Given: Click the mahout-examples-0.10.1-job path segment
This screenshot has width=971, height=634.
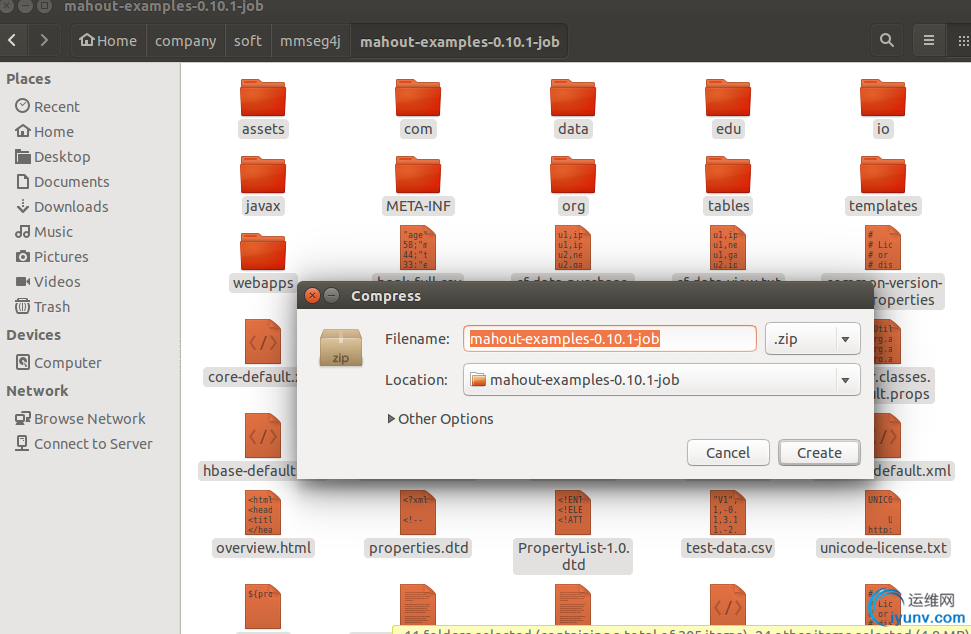Looking at the screenshot, I should coord(459,41).
